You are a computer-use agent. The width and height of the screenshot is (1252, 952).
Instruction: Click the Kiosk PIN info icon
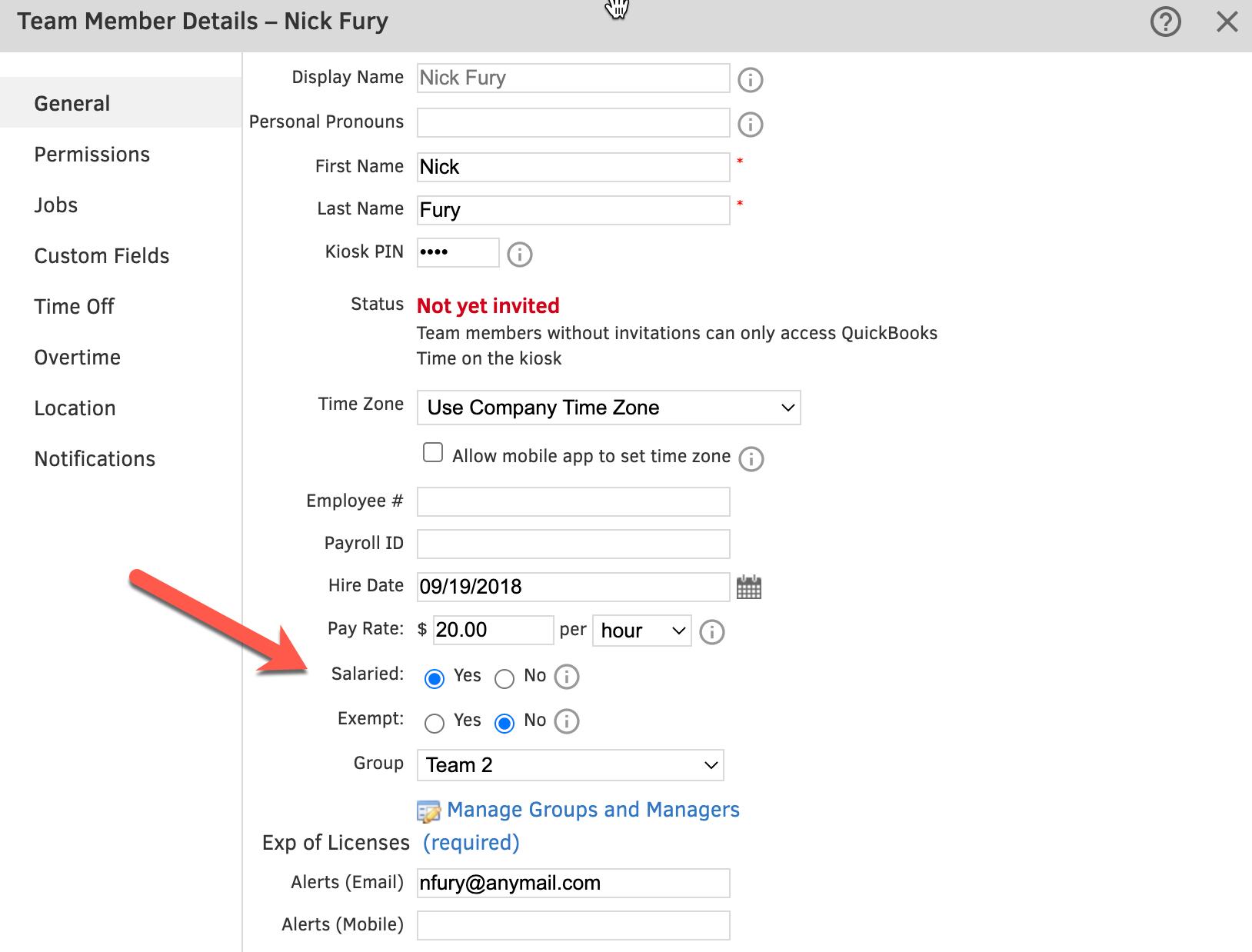tap(519, 255)
